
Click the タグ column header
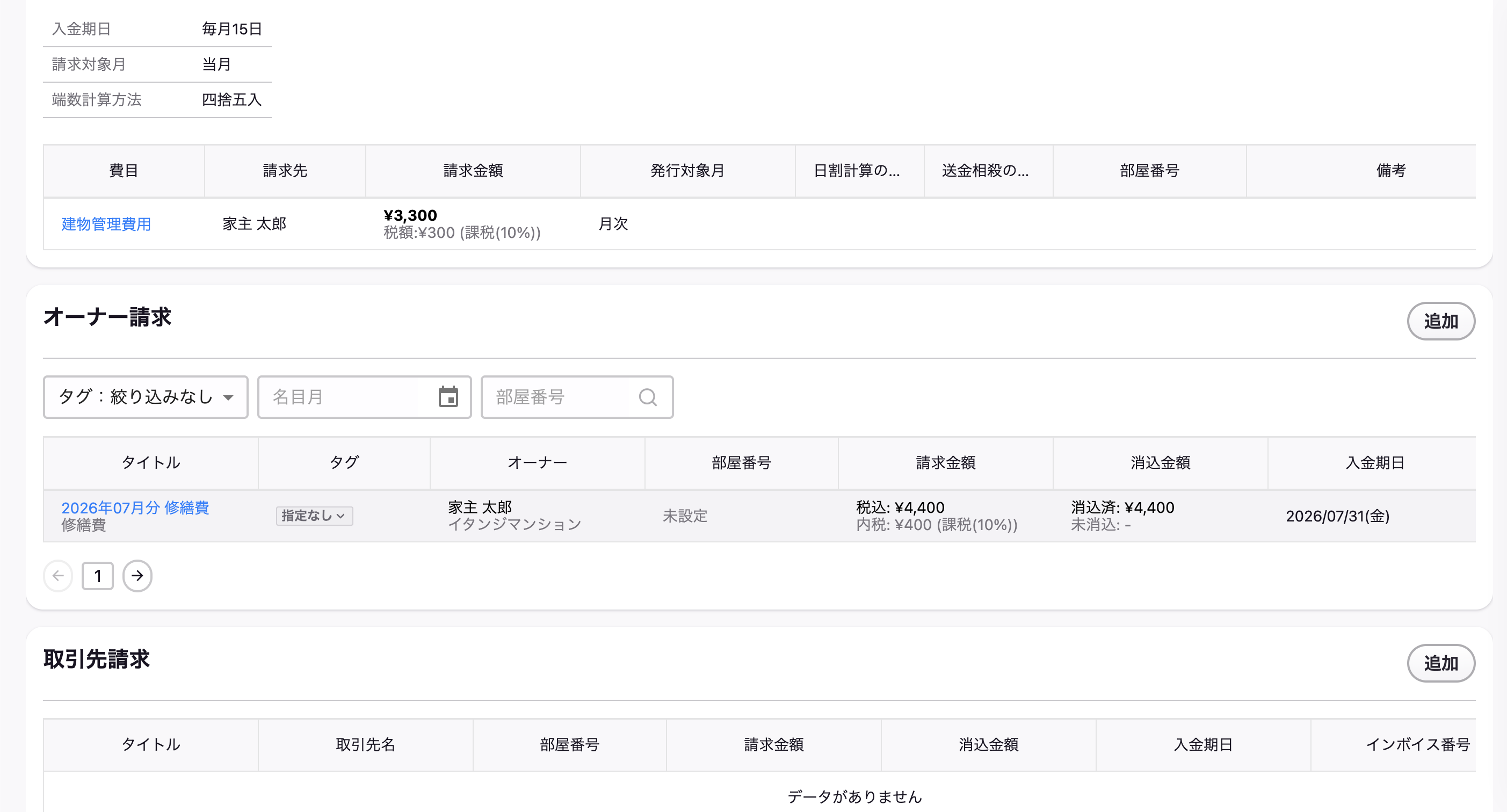[344, 463]
